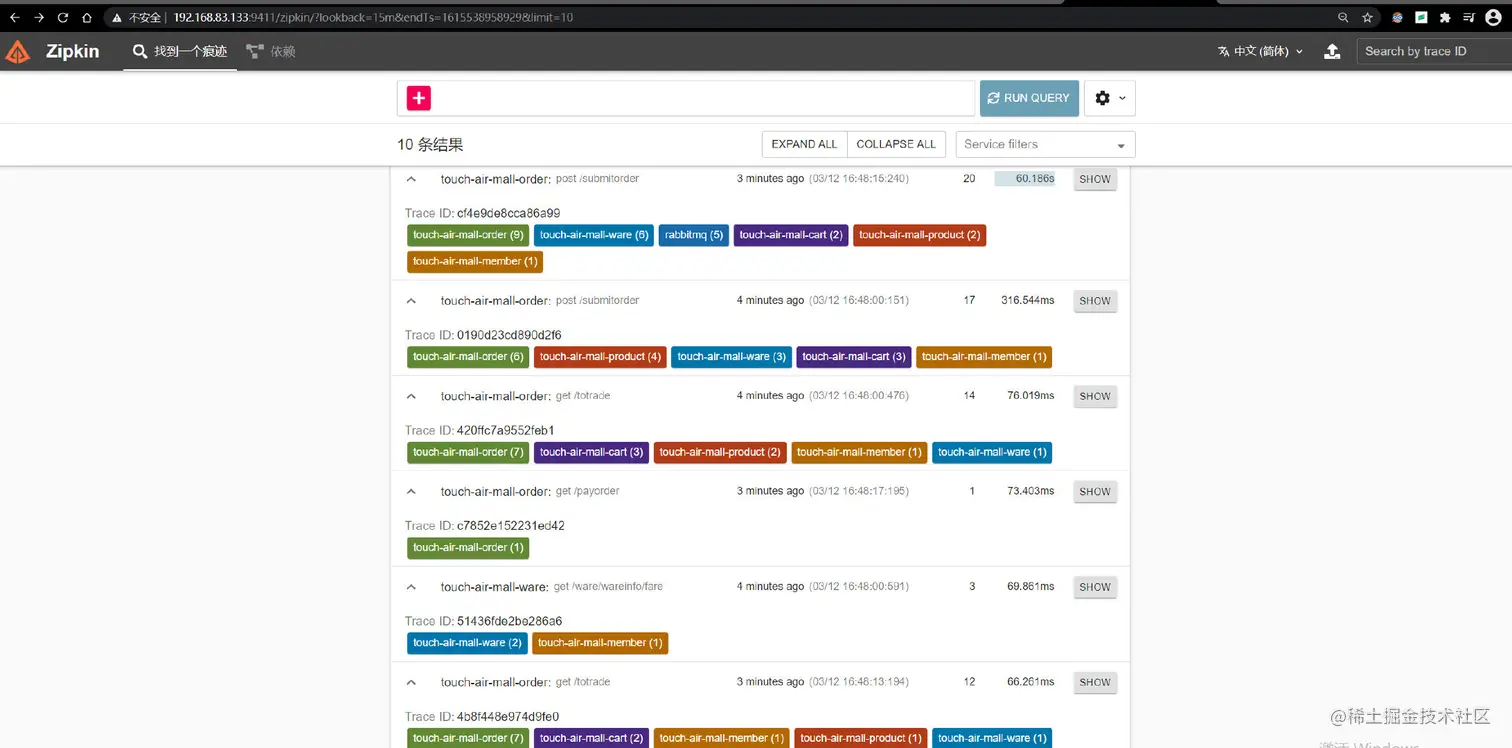Viewport: 1512px width, 748px height.
Task: Click the red plus add-criteria icon
Action: (x=418, y=98)
